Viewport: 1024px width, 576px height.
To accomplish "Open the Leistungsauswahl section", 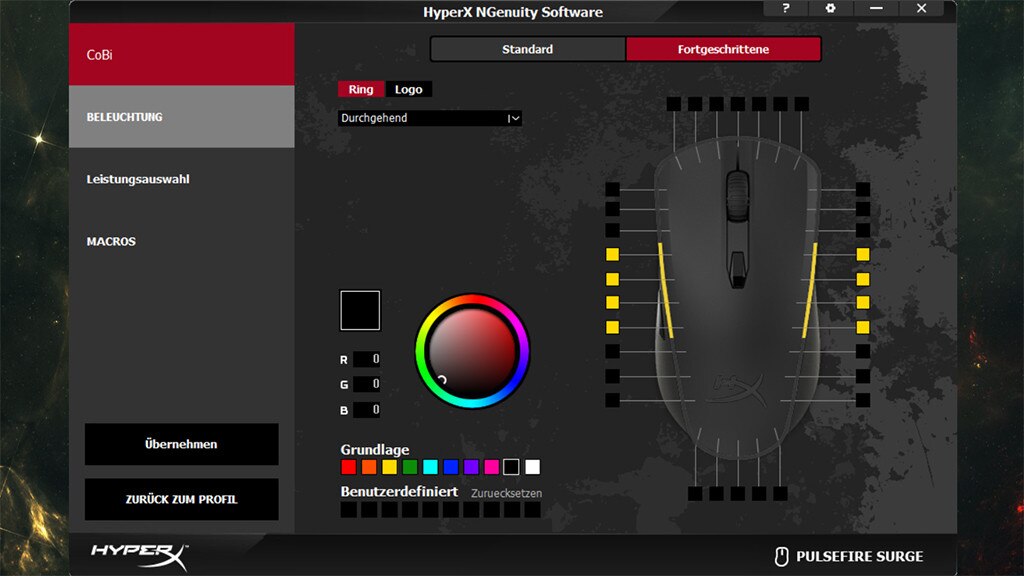I will [x=182, y=179].
